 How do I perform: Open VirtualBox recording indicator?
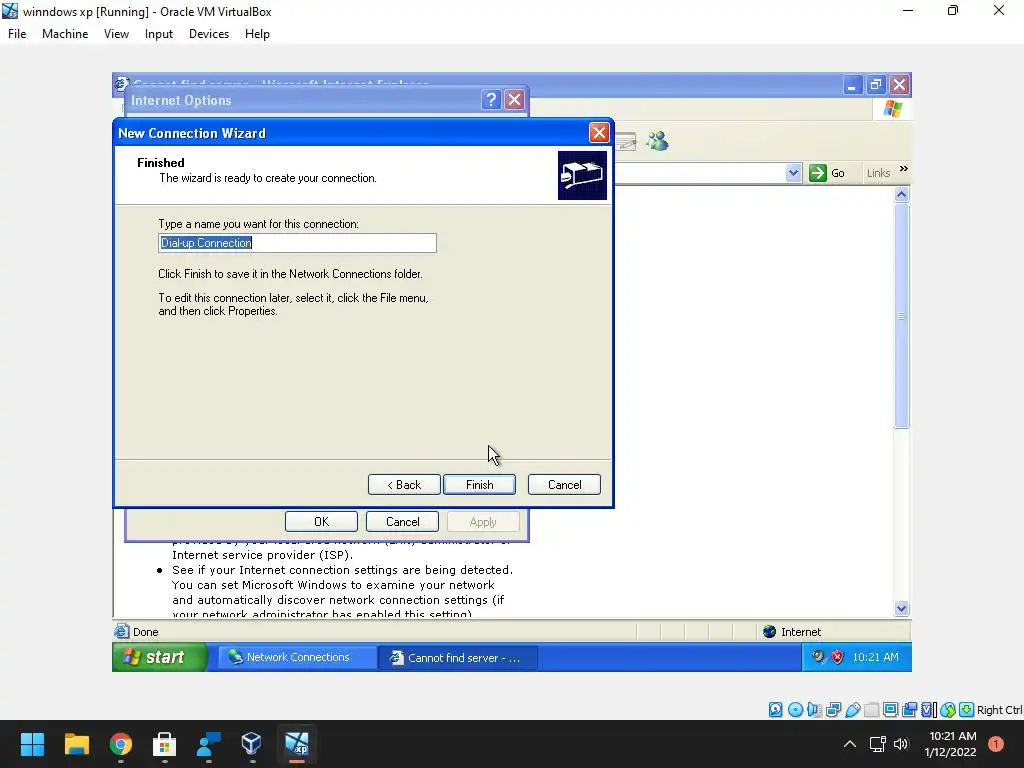[909, 710]
